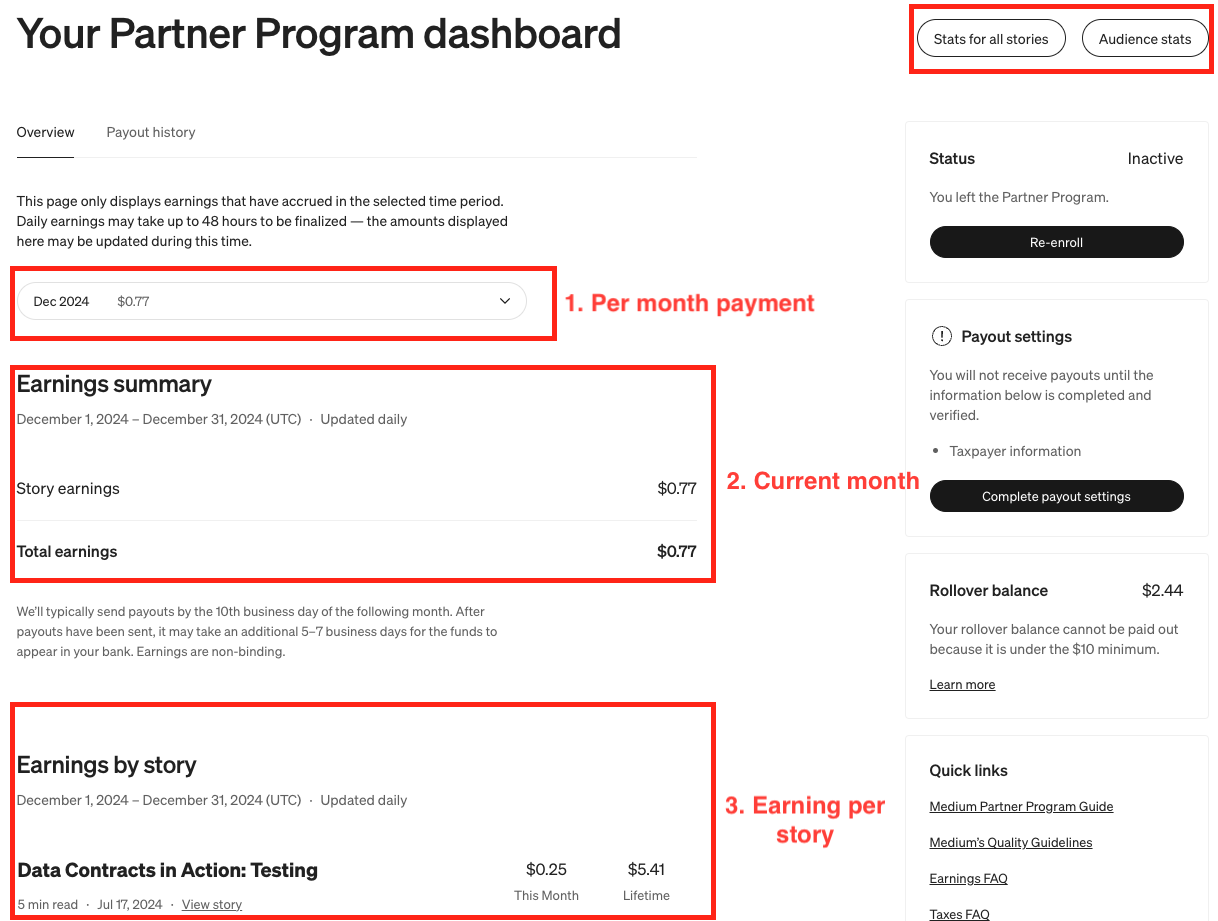
Task: Open the Learn more link under Rollover balance
Action: pos(962,684)
